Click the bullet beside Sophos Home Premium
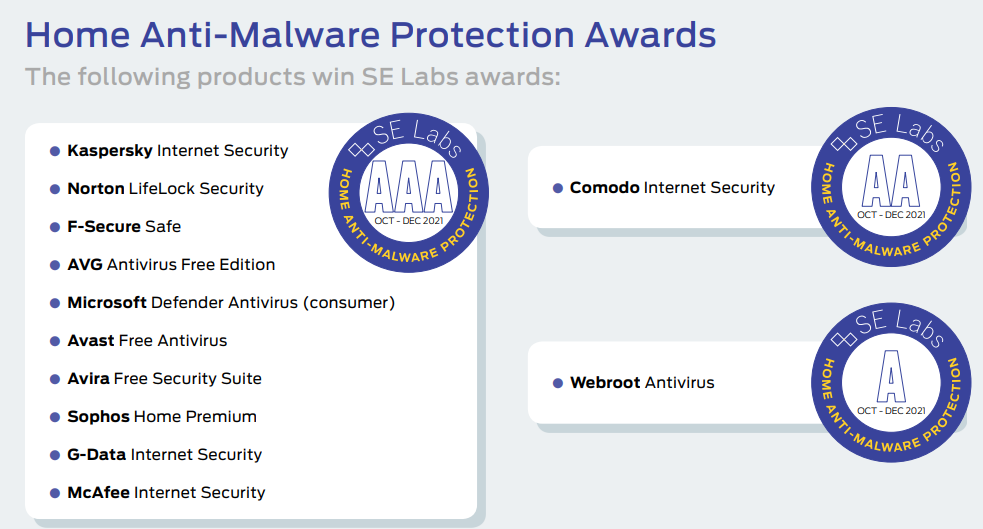 (x=55, y=417)
